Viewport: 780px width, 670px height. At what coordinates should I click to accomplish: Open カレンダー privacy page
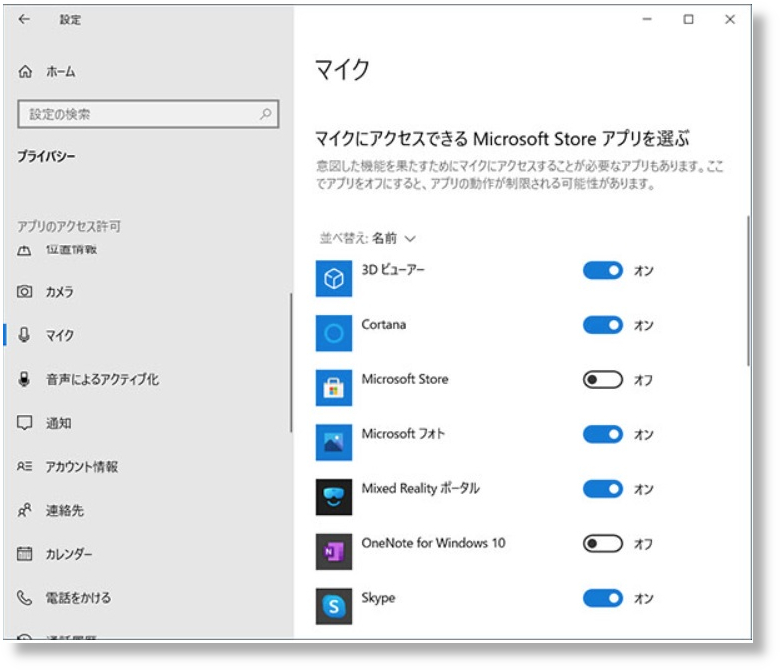[x=147, y=554]
